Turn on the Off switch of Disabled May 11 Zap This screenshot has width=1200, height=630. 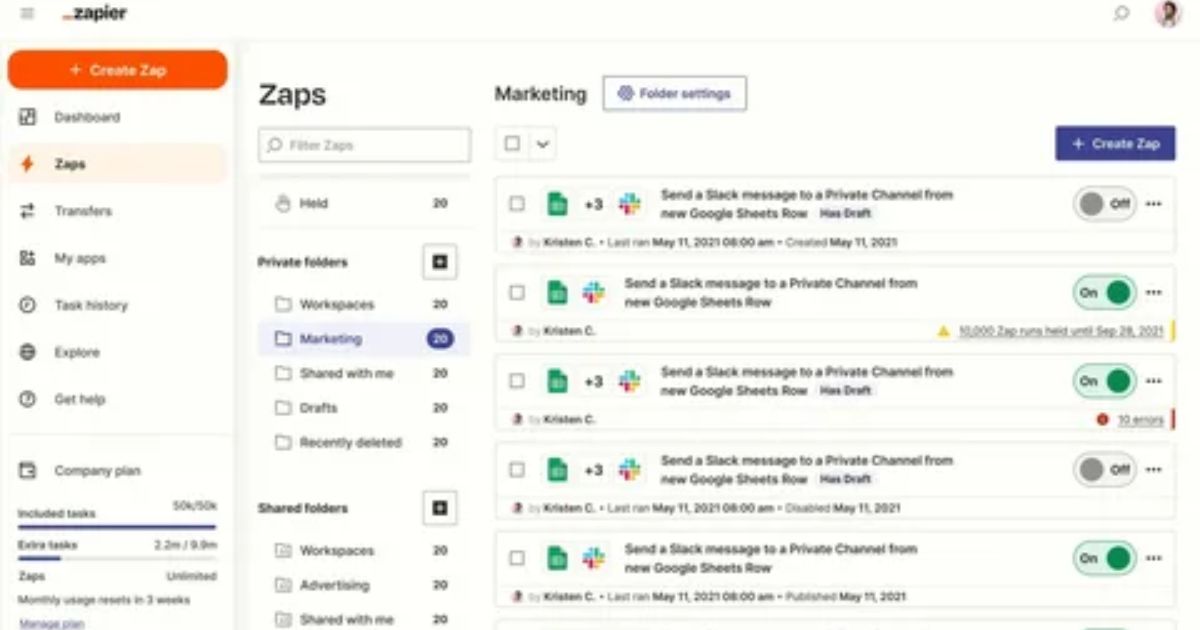1104,469
